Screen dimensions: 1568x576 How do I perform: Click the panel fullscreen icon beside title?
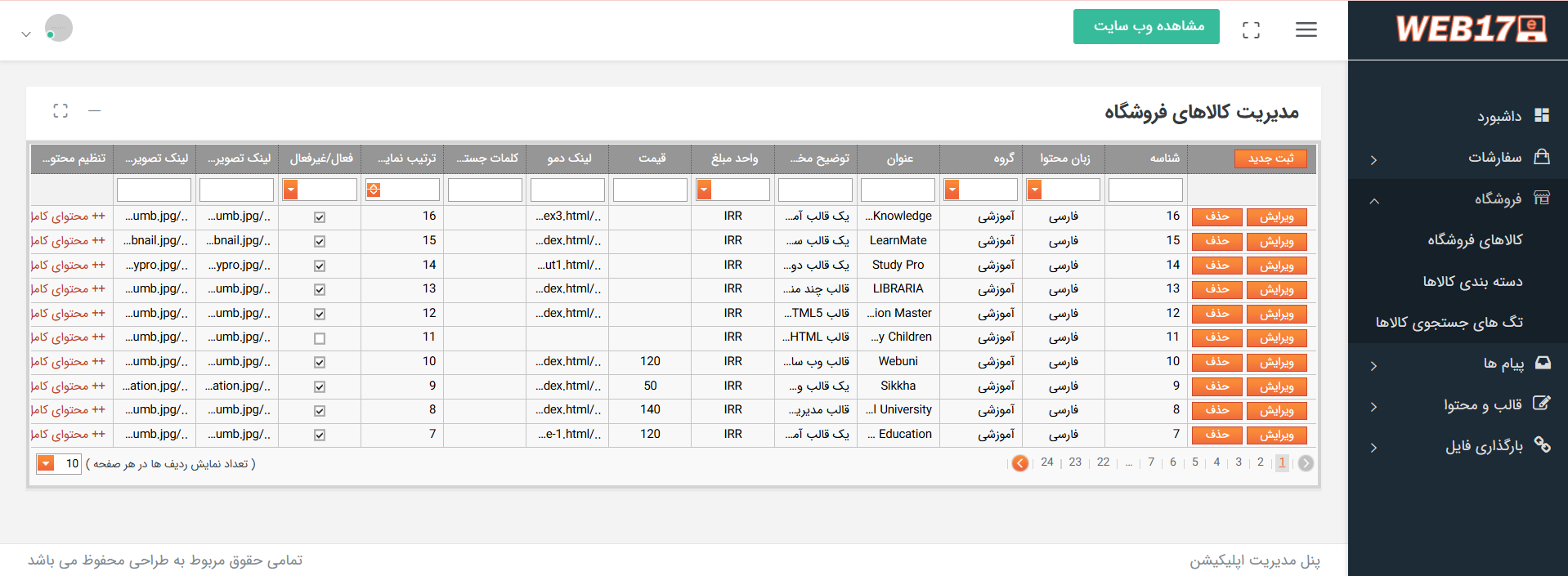60,110
